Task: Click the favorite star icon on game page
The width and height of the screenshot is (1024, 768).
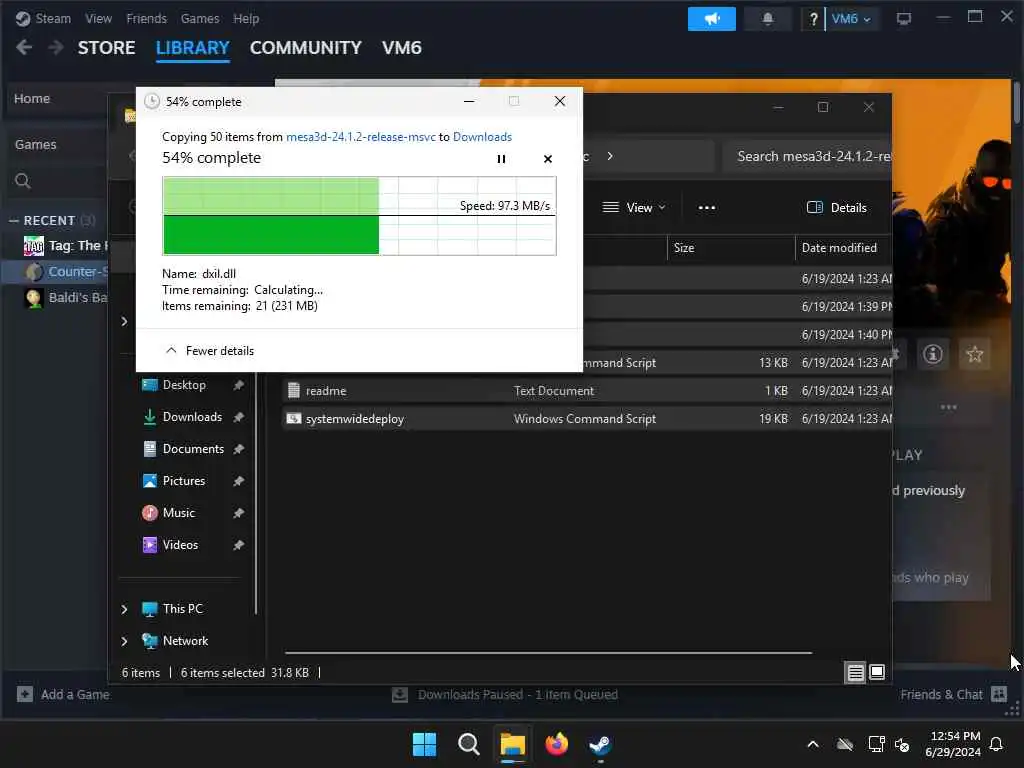Action: tap(974, 354)
